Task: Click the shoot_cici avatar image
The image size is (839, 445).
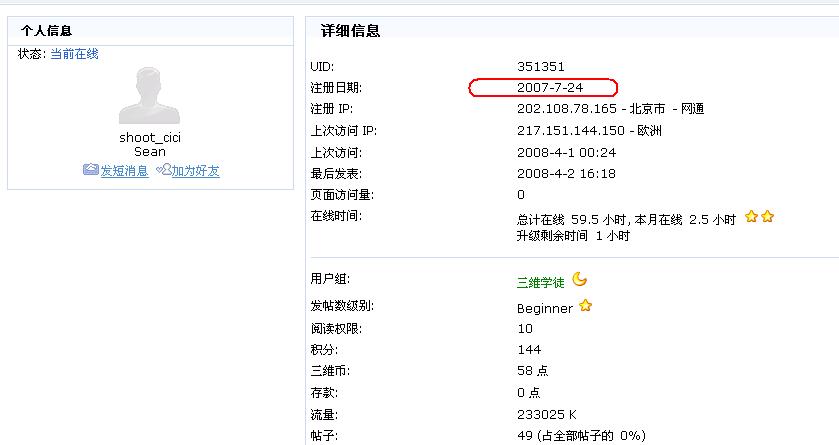Action: (x=149, y=95)
